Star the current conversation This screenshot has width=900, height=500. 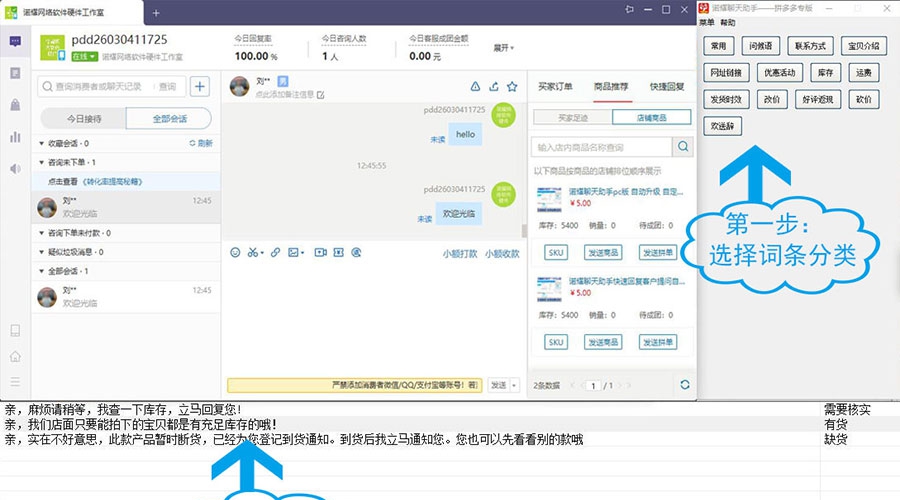click(x=512, y=87)
